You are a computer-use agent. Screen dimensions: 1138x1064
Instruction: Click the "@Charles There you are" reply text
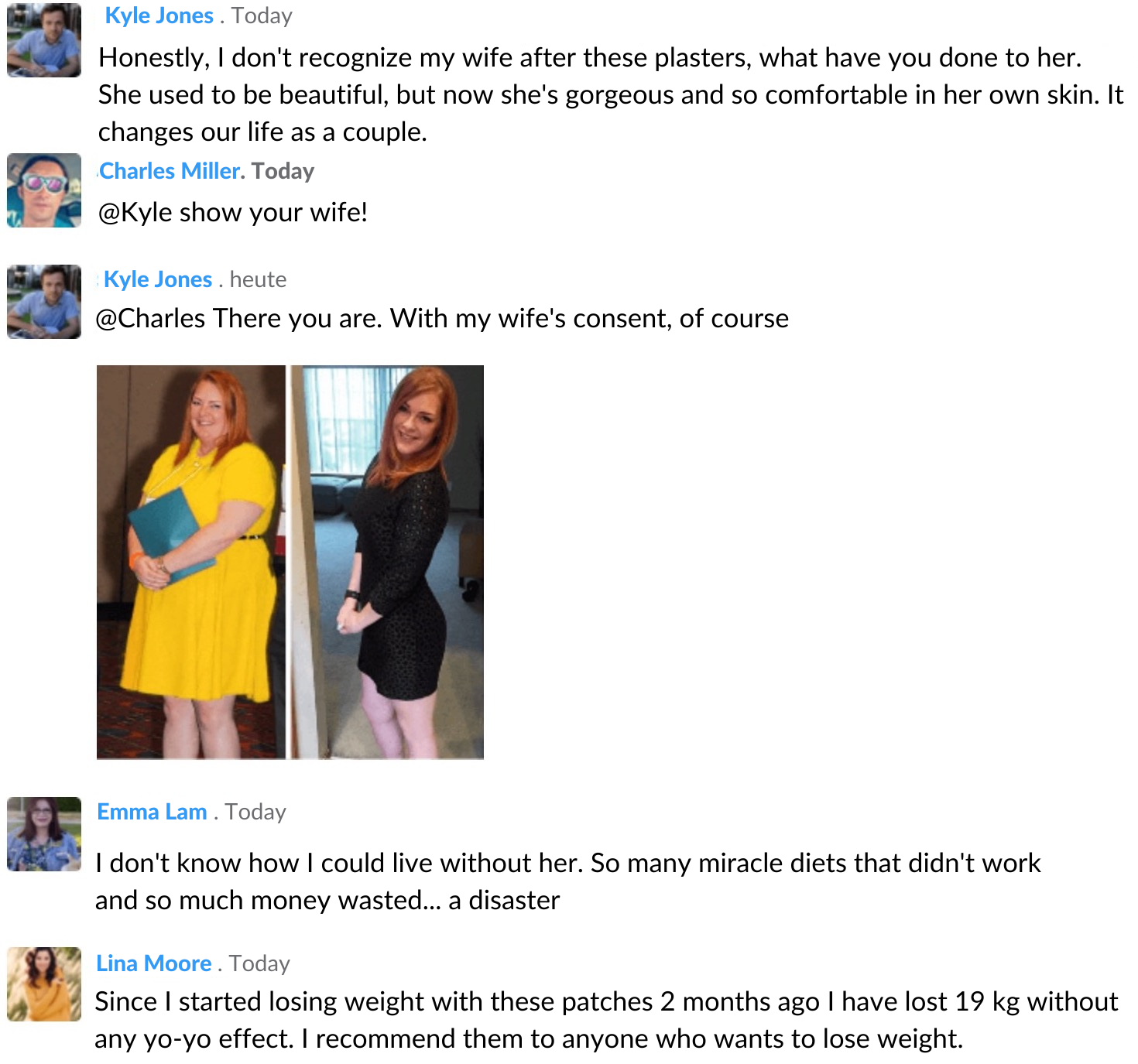click(442, 319)
